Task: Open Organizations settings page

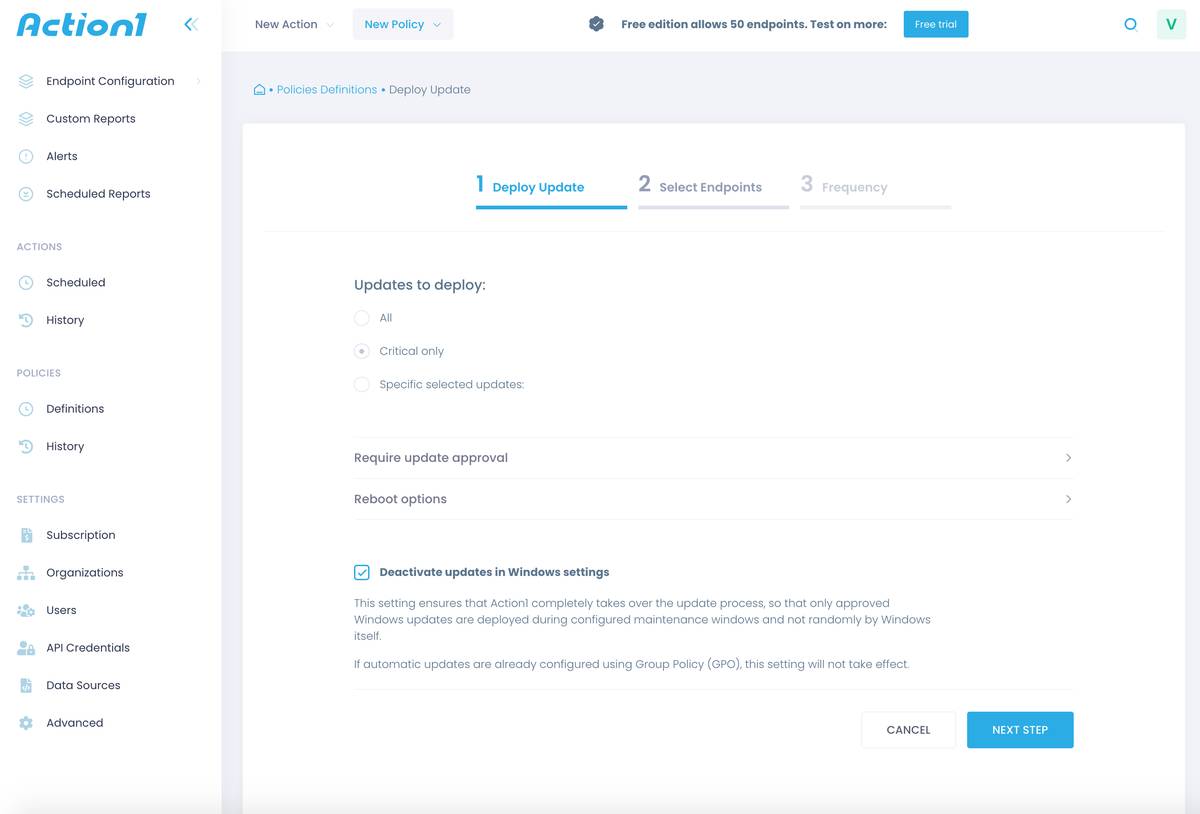Action: click(x=85, y=573)
